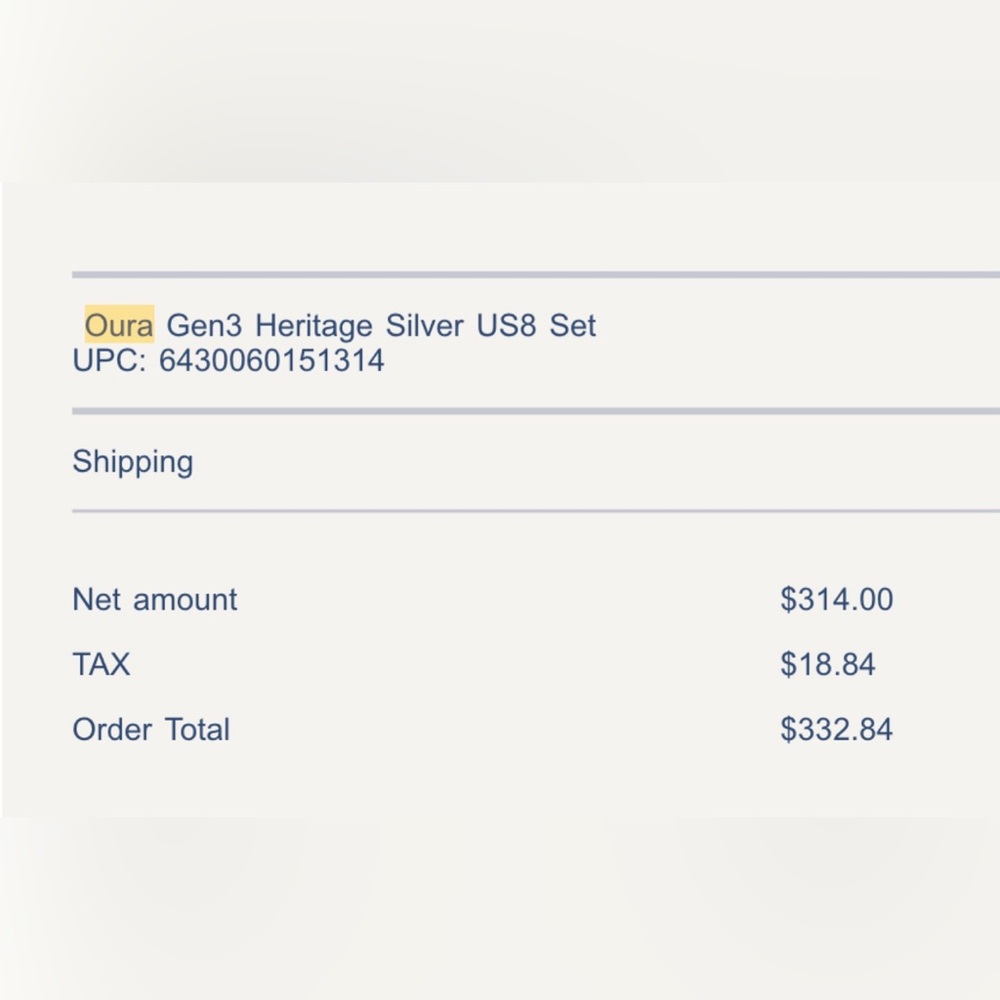Click the Order Total label
This screenshot has width=1000, height=1000.
[x=151, y=729]
